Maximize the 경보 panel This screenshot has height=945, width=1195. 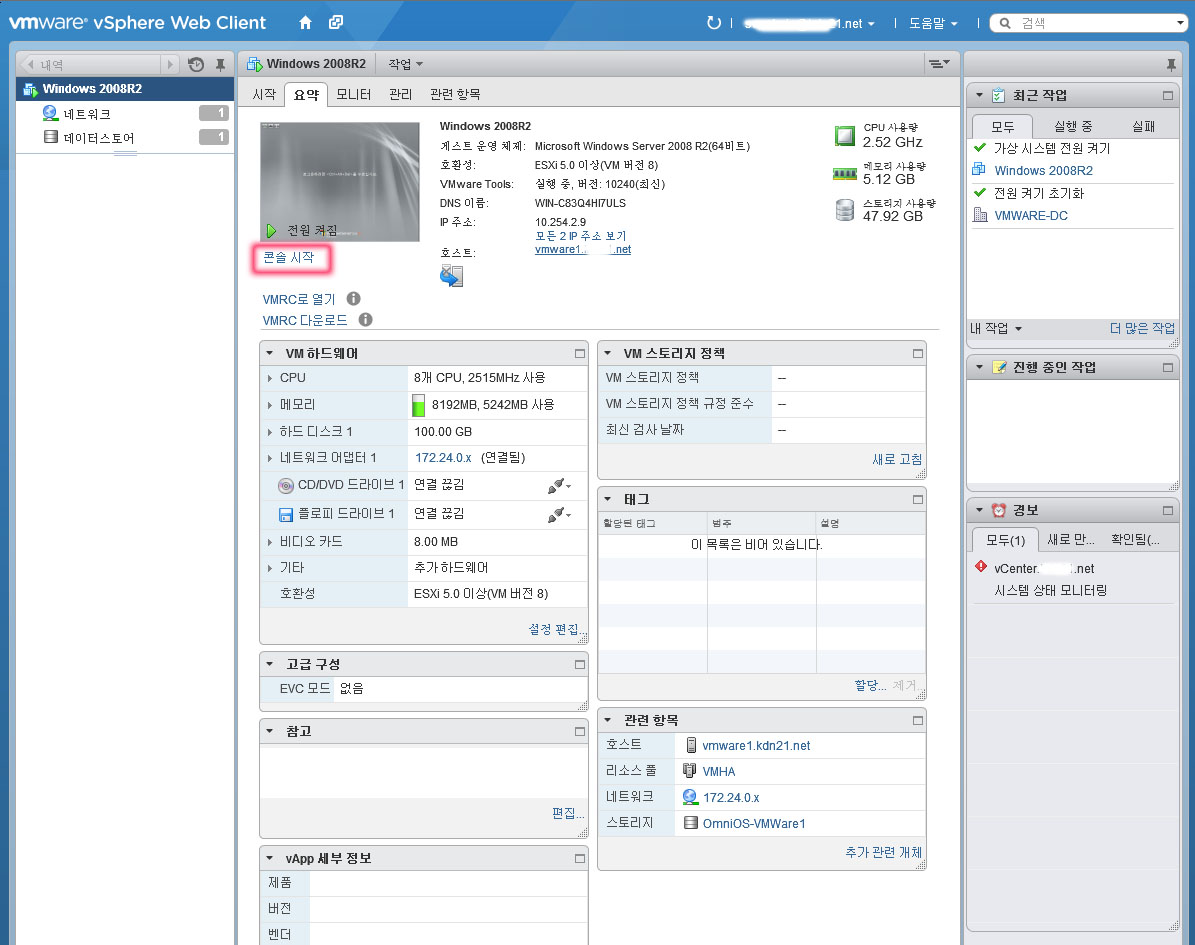(x=1168, y=511)
